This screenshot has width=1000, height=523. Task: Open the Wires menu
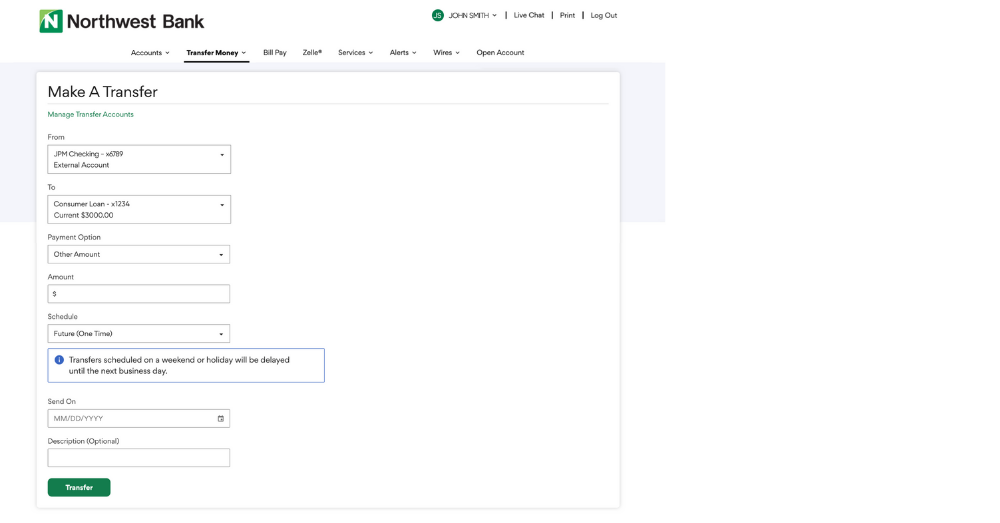click(446, 53)
